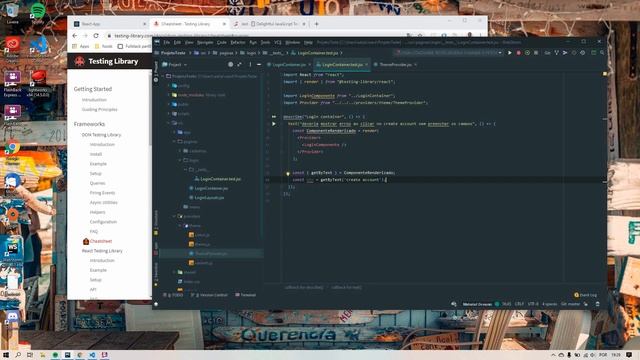Collapse the login folder in the project tree
Screen dimensions: 640x360
pyautogui.click(x=180, y=160)
